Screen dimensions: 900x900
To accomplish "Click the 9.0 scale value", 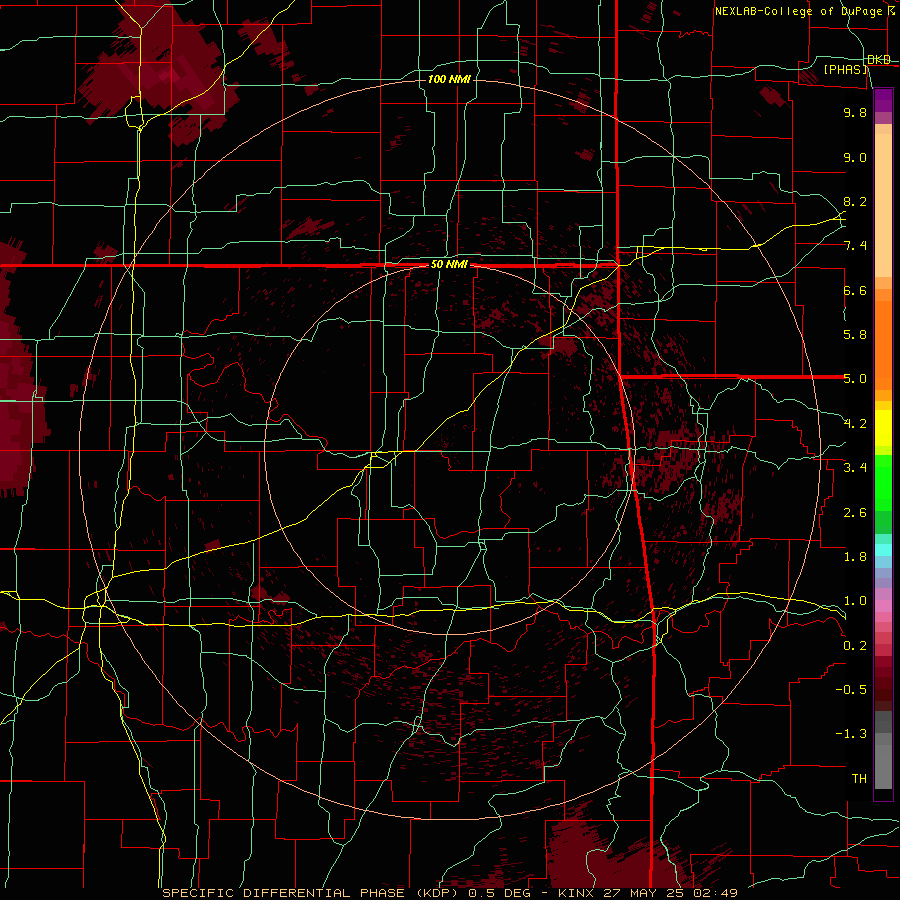I will [855, 157].
